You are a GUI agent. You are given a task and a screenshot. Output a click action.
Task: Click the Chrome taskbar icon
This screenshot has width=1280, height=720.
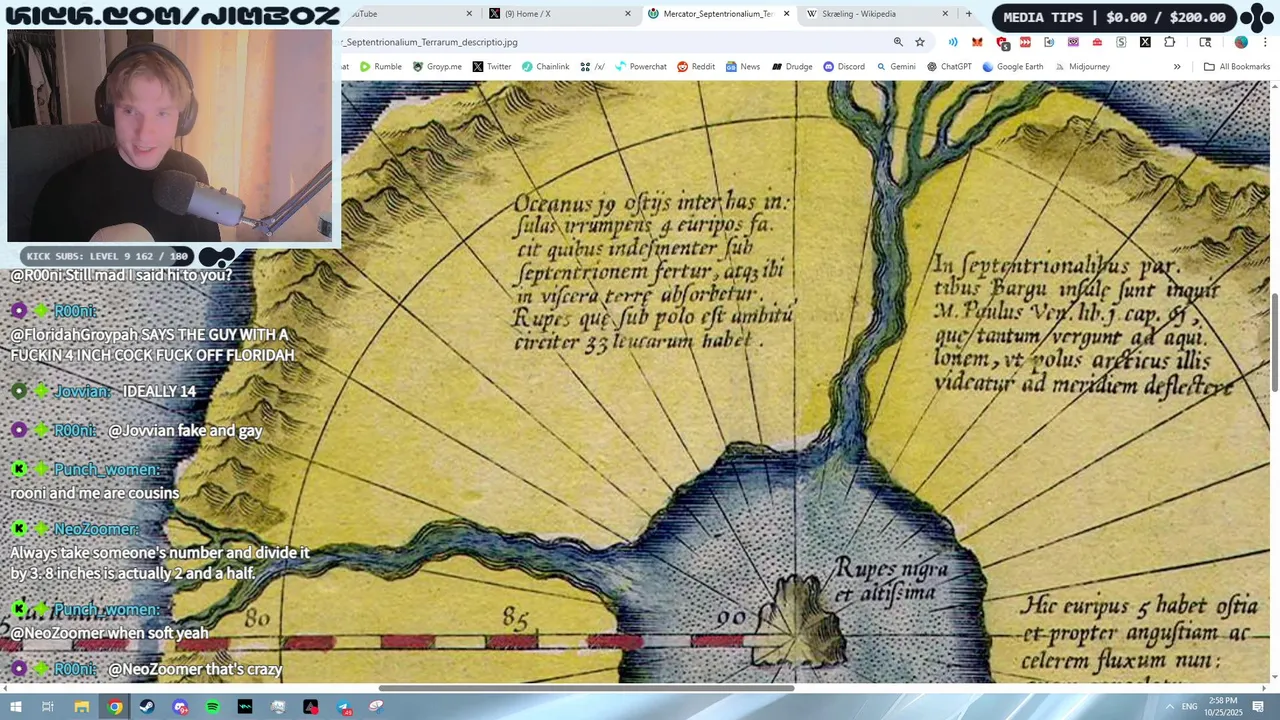115,707
